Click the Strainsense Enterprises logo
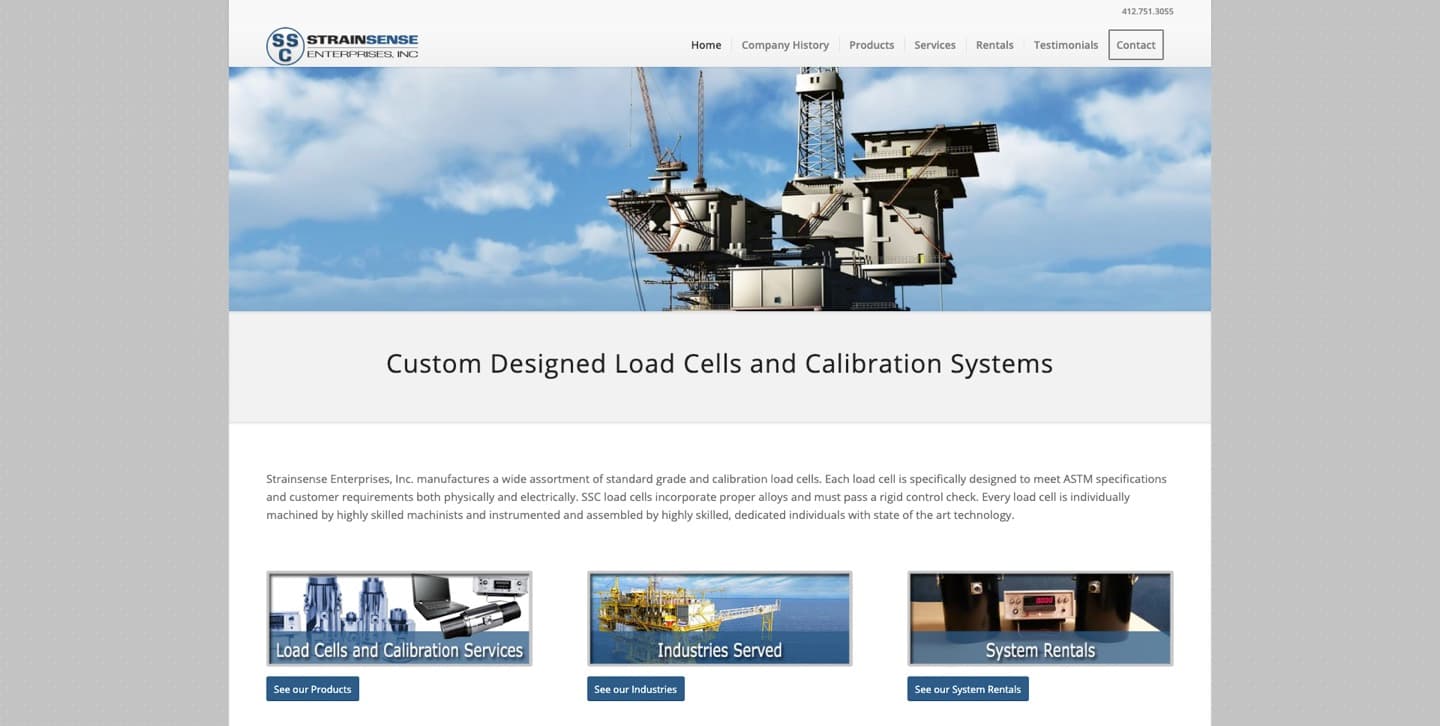The image size is (1440, 726). (342, 46)
